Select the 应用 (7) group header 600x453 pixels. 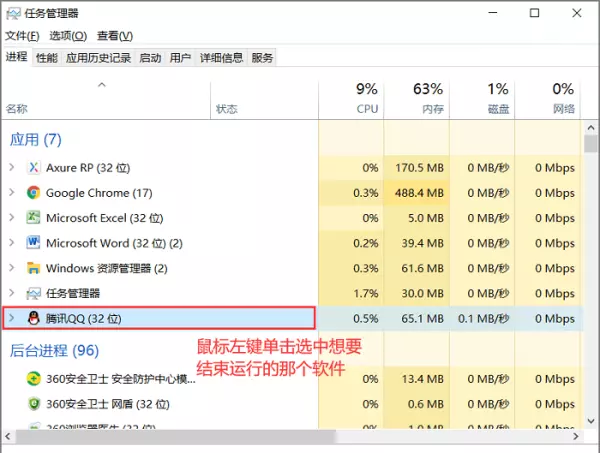[36, 139]
